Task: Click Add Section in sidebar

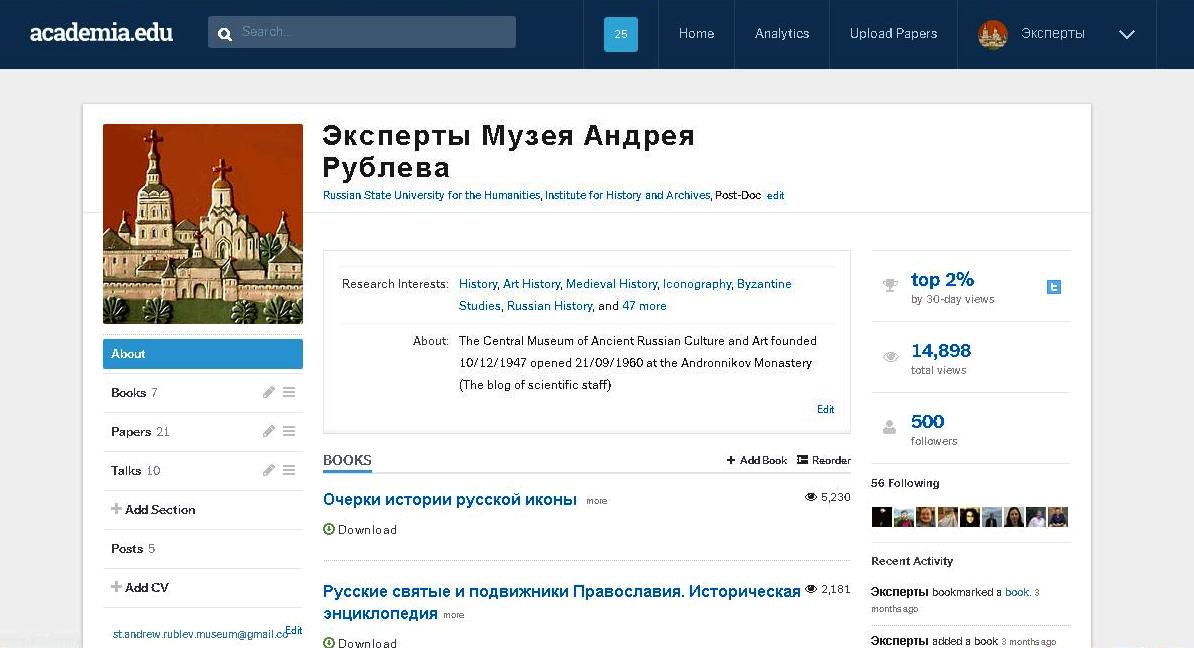Action: click(x=153, y=509)
